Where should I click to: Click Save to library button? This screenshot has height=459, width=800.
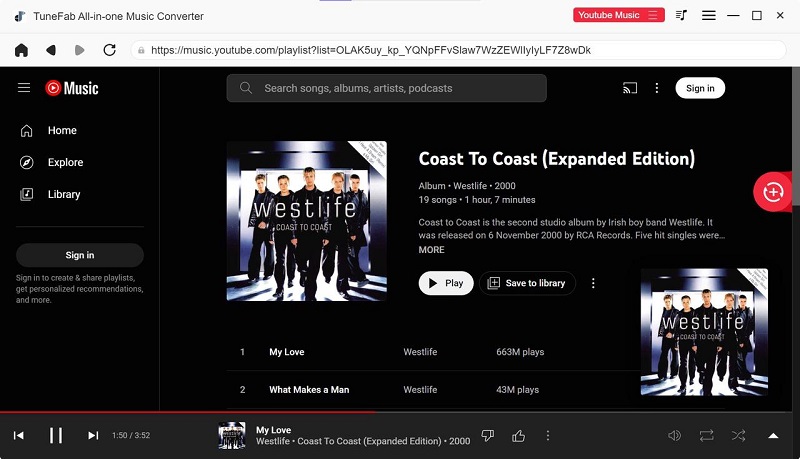click(527, 283)
